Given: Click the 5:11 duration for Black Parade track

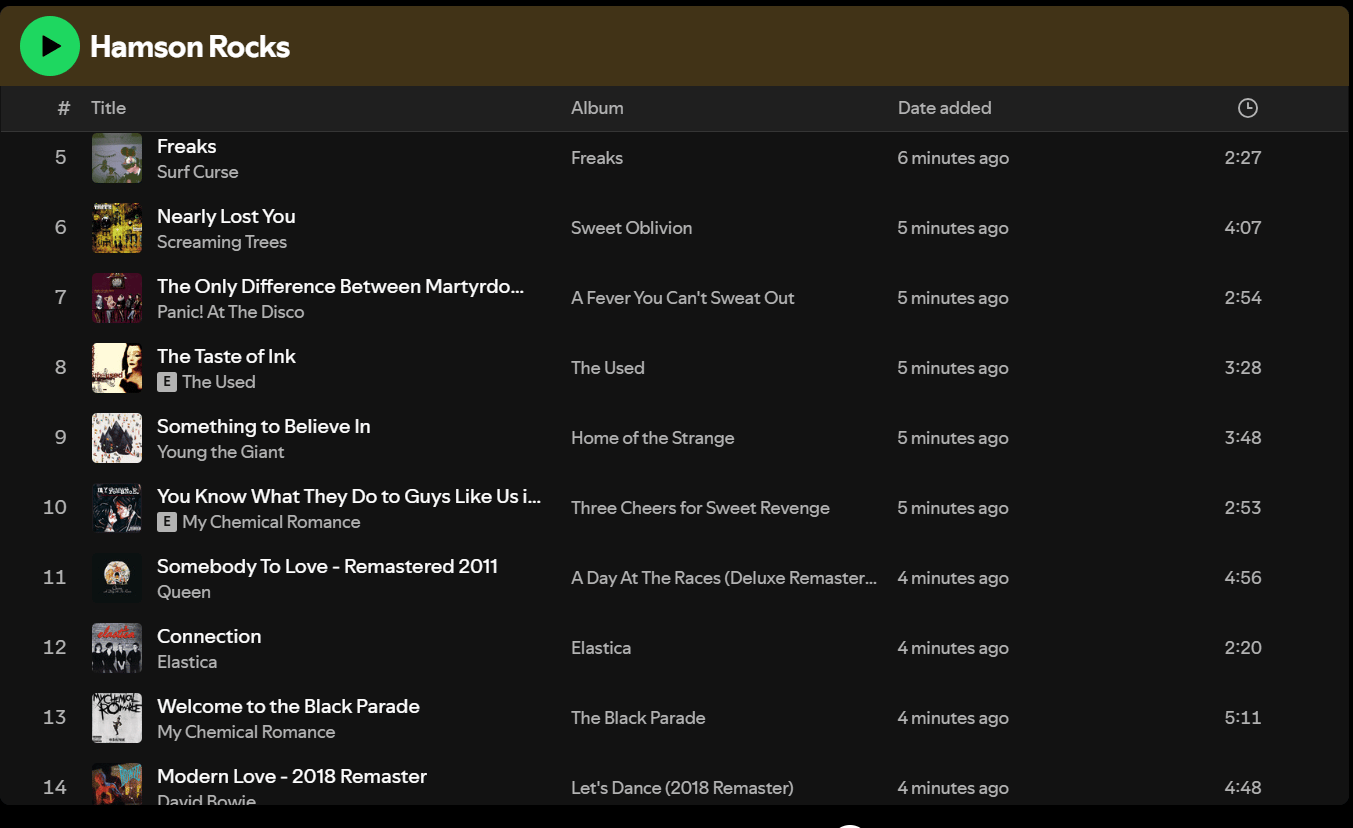Looking at the screenshot, I should (1243, 718).
